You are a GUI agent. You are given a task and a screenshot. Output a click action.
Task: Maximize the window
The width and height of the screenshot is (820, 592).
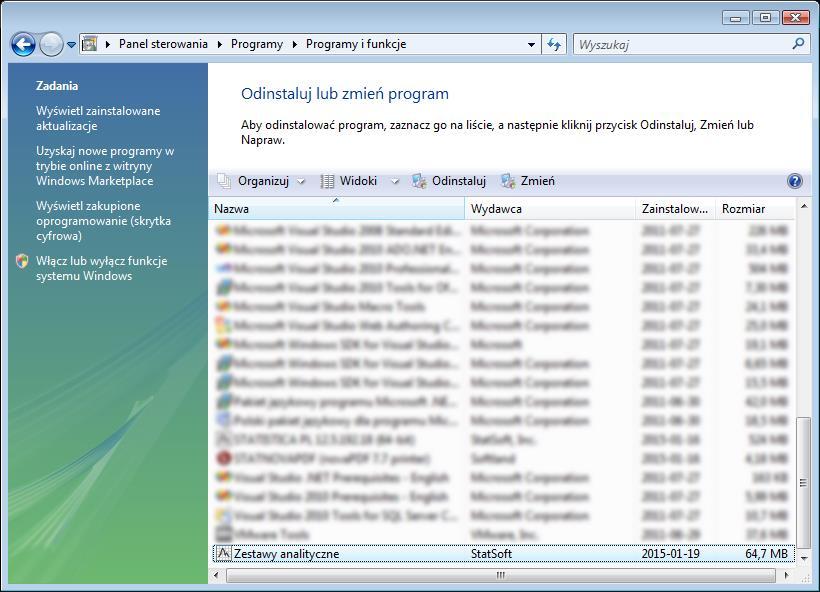766,18
